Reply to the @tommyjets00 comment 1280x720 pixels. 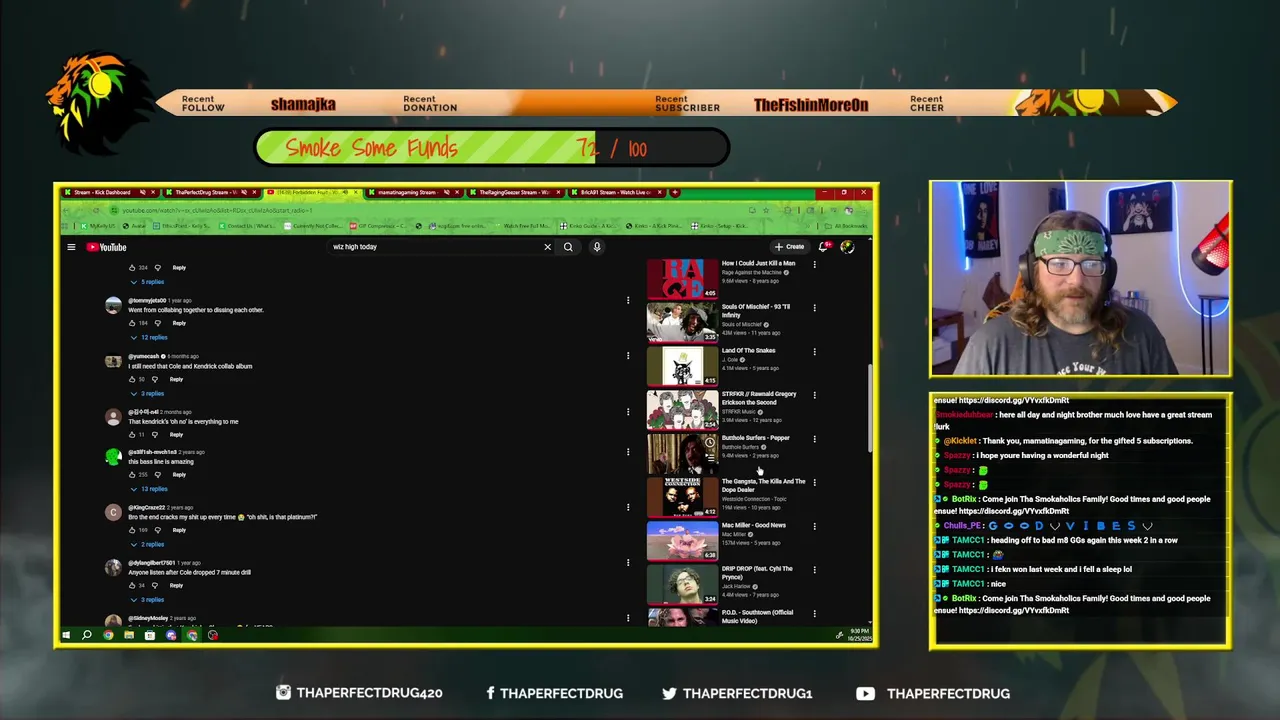point(179,323)
